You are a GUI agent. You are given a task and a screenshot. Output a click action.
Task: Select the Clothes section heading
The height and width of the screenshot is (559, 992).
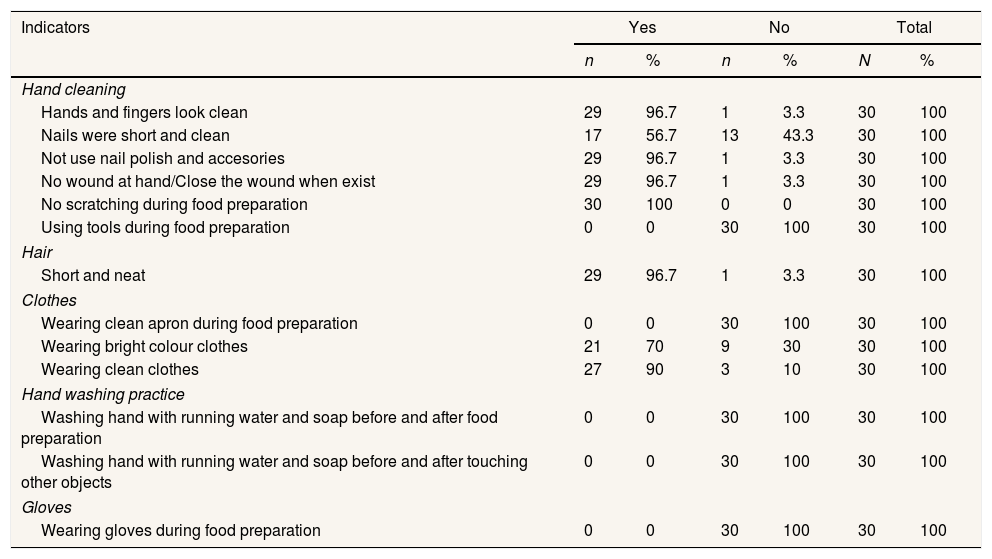(x=49, y=300)
